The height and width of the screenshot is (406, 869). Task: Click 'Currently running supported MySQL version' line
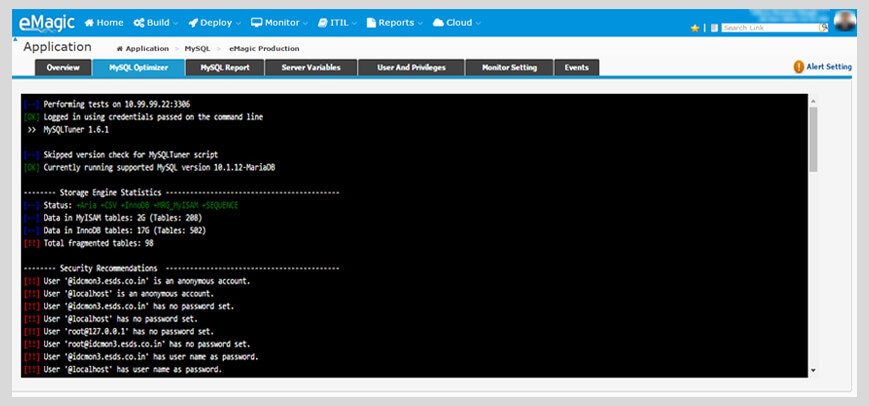[x=159, y=167]
